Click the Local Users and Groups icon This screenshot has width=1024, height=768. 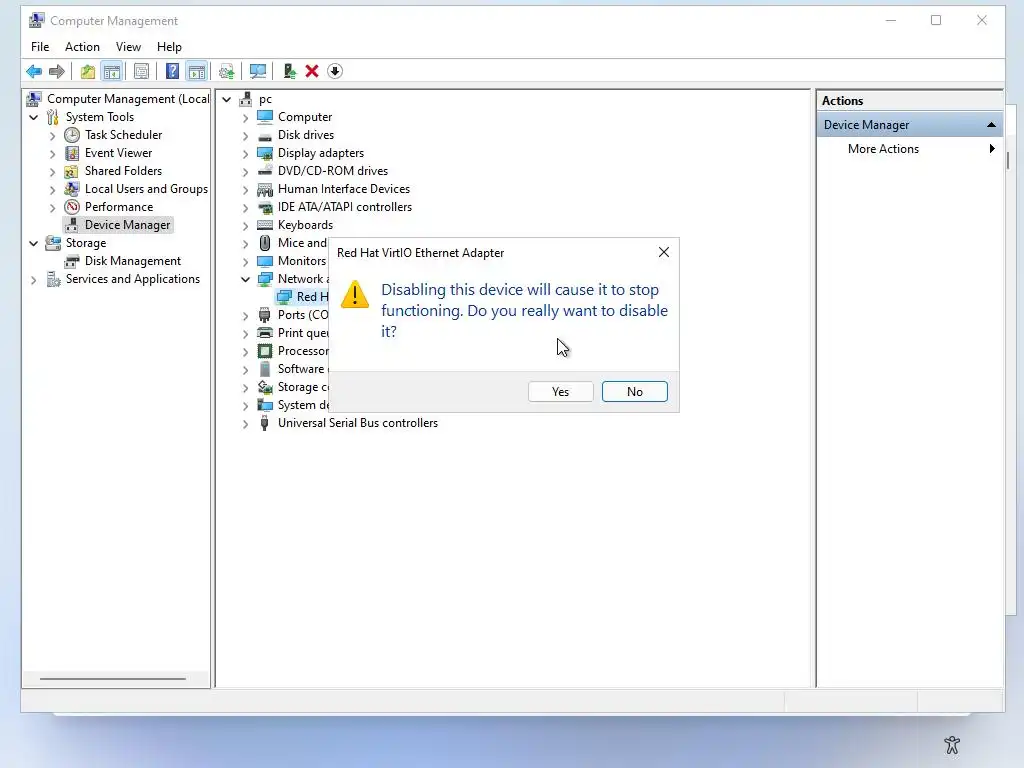tap(71, 189)
